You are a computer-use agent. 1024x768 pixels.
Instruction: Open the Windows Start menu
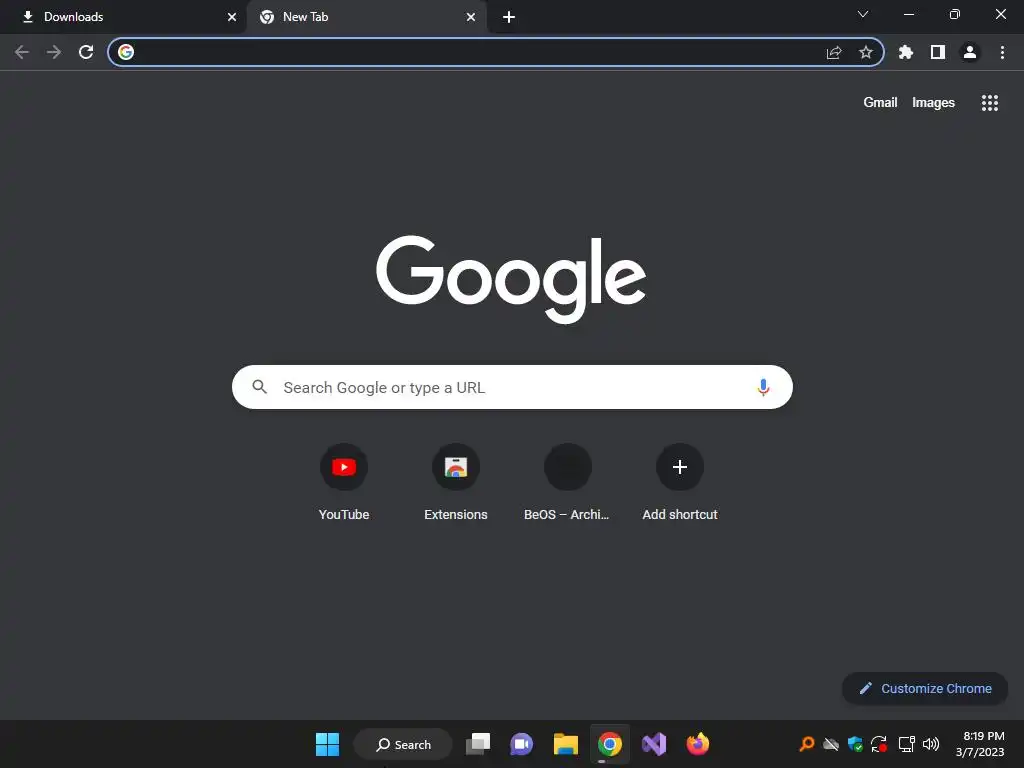click(x=327, y=744)
